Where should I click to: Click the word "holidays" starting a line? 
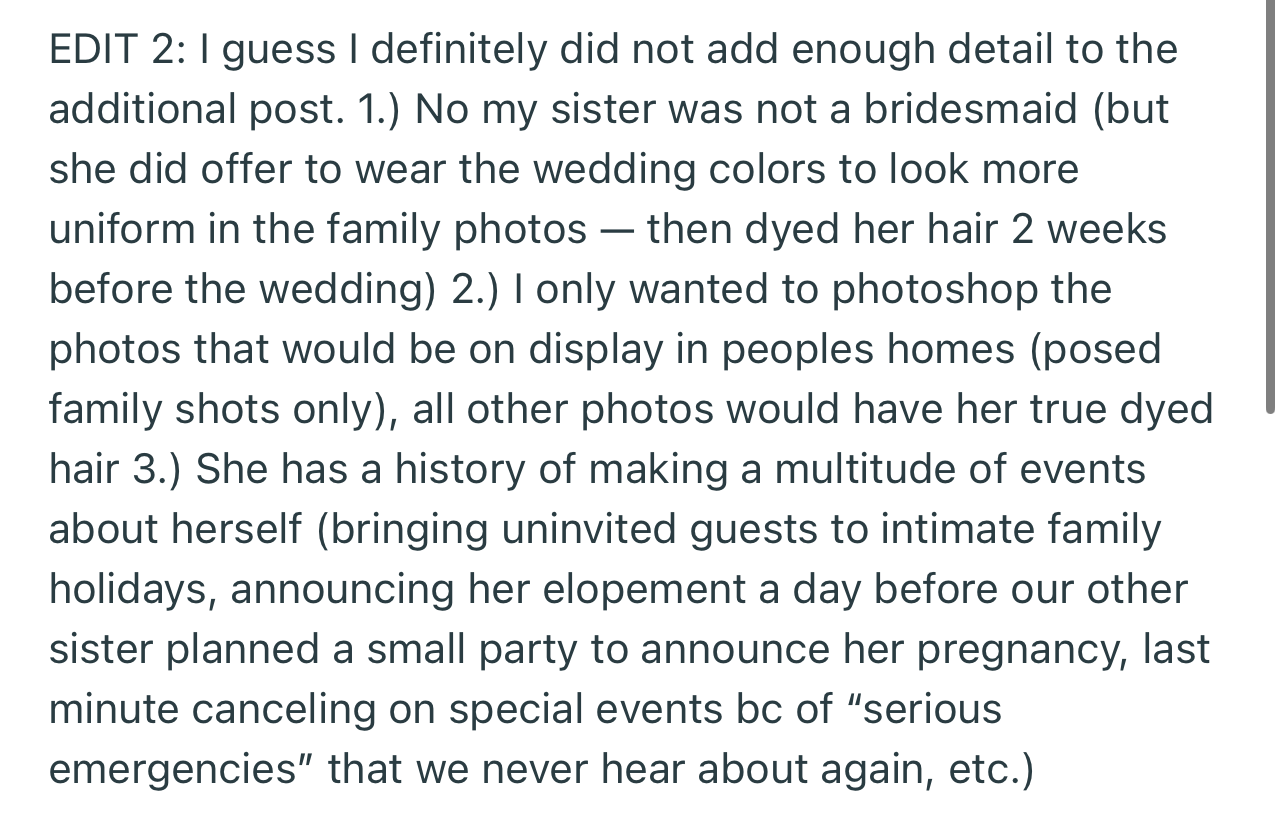(x=129, y=589)
